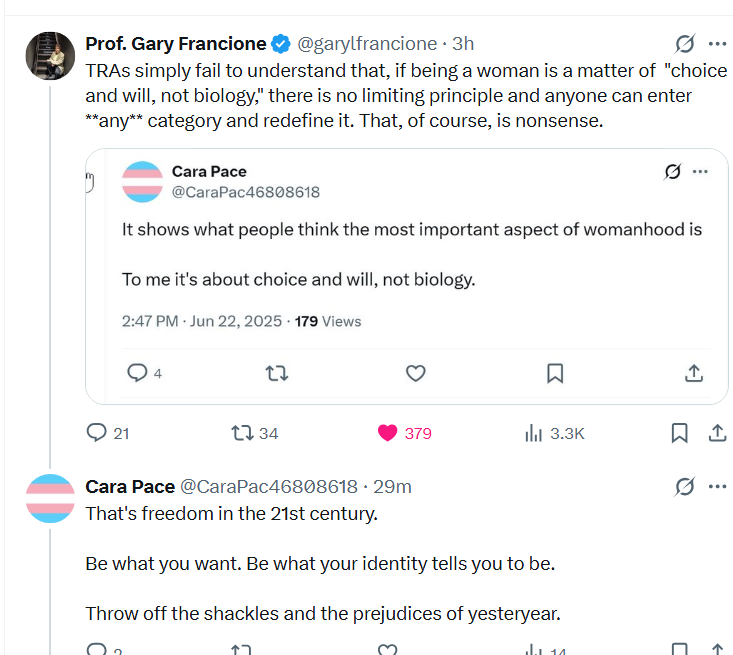
Task: View analytics showing 3.3K views
Action: 533,433
